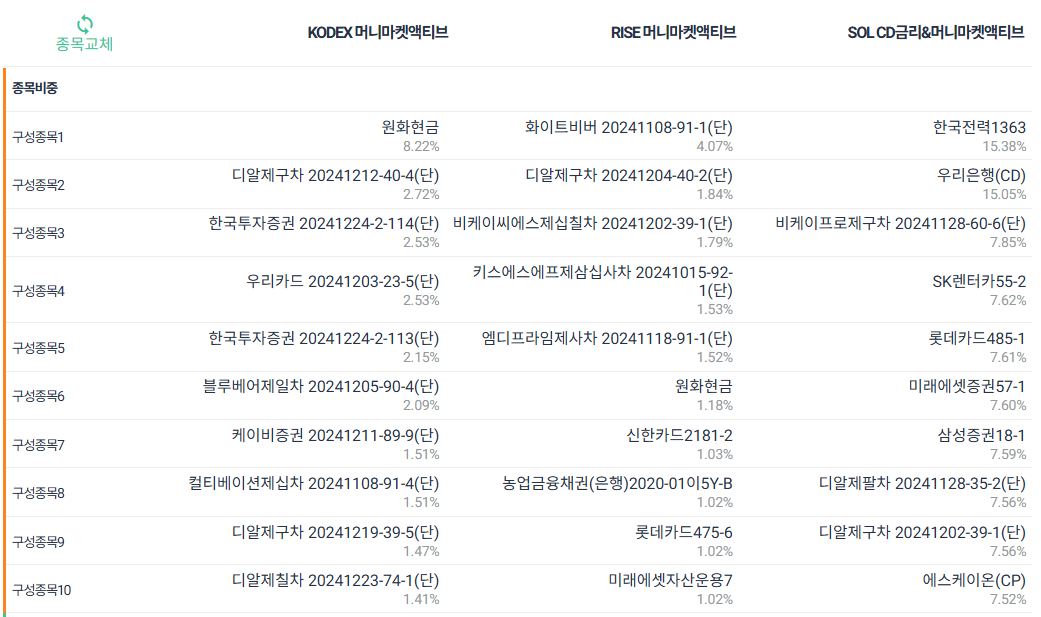
Task: Select the 구성종목10 row label
Action: point(41,590)
